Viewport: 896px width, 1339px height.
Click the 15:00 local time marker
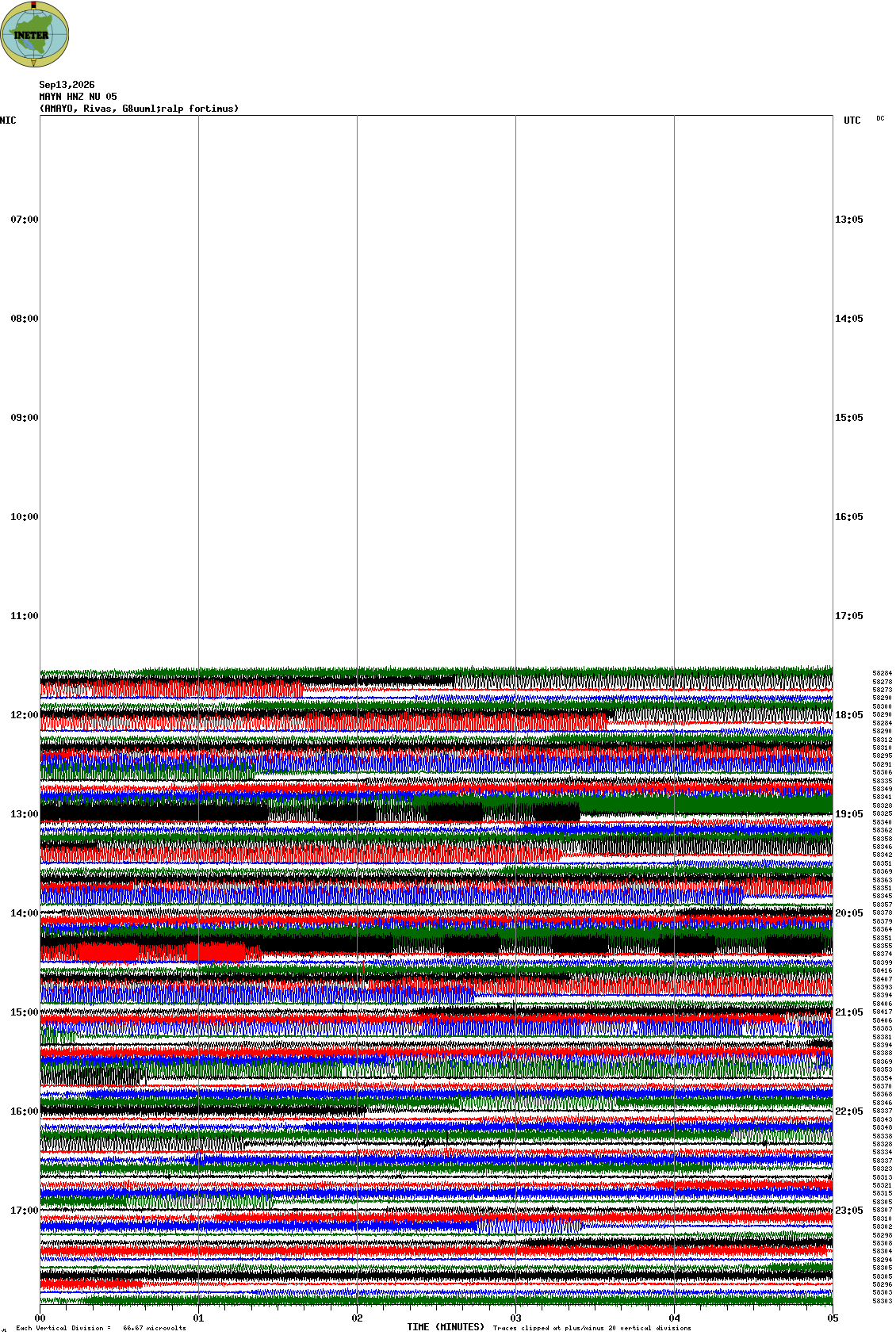pyautogui.click(x=25, y=1012)
